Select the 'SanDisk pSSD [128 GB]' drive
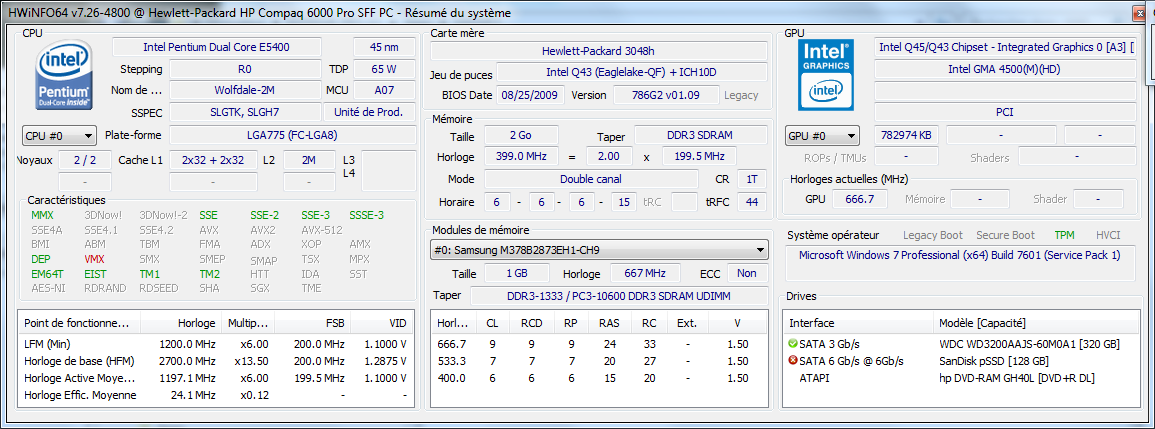The image size is (1155, 429). coord(960,361)
